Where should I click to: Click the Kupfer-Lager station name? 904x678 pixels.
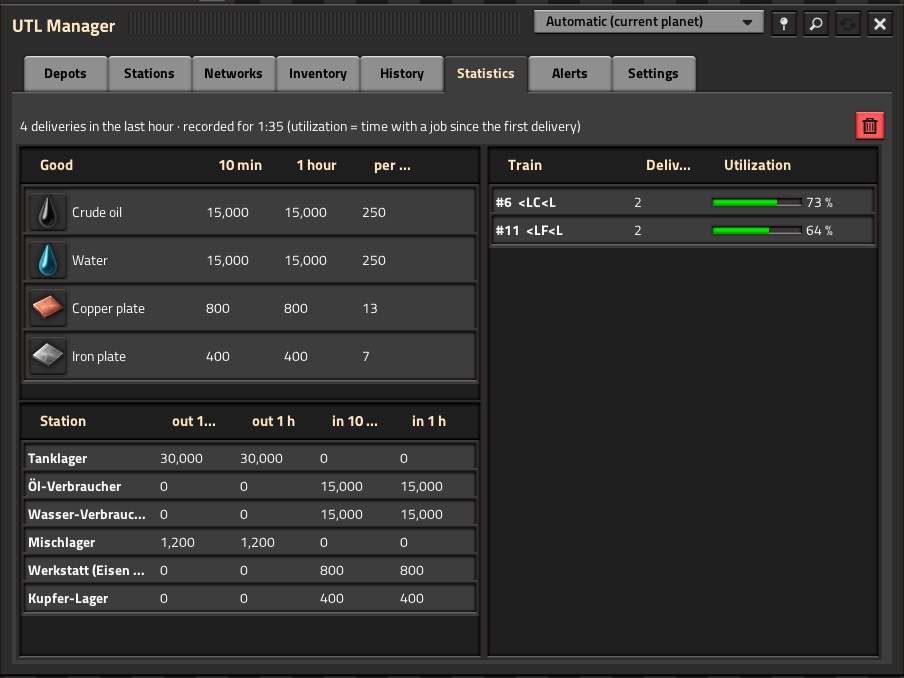[x=68, y=598]
